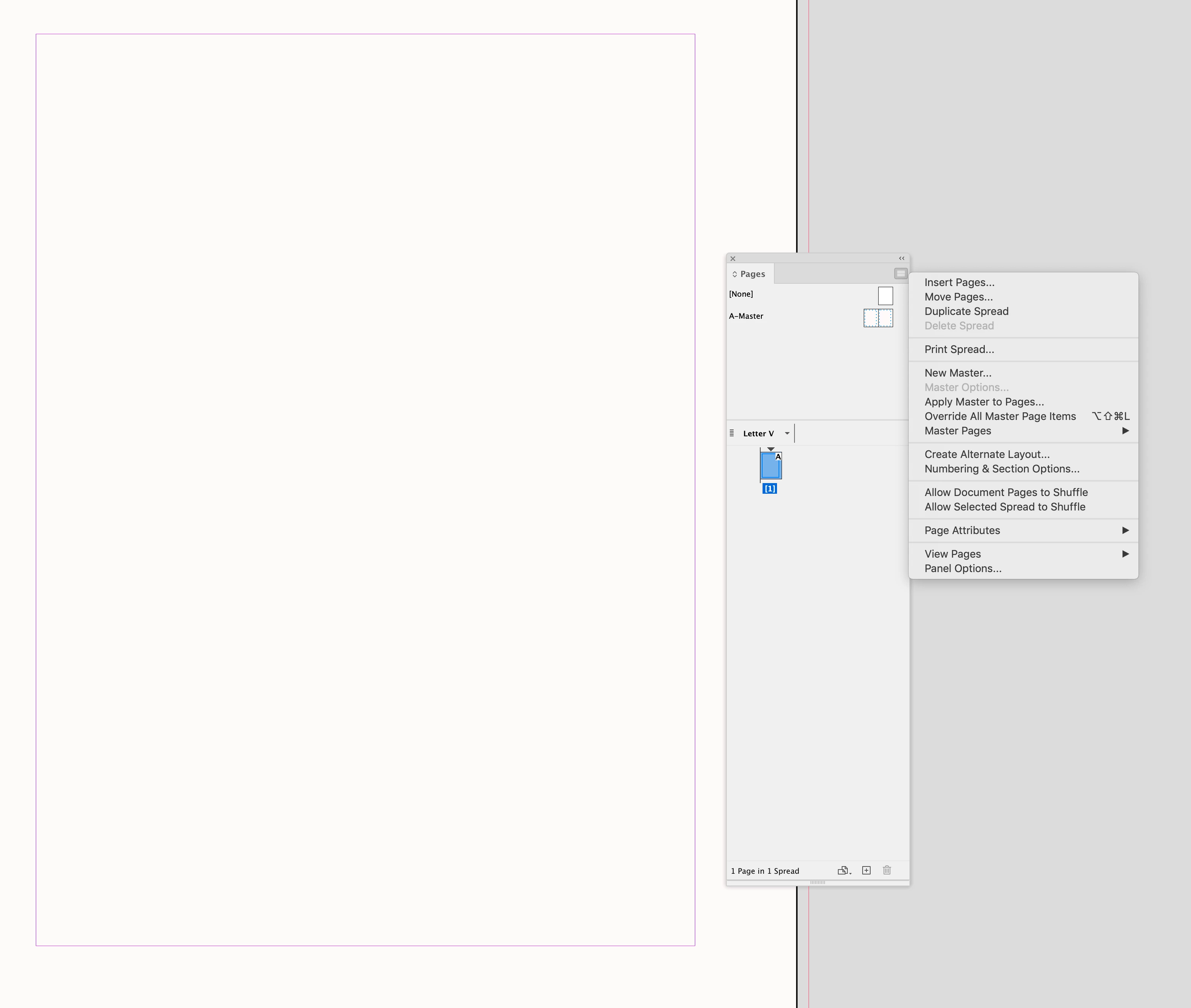Viewport: 1191px width, 1008px height.
Task: Toggle Allow Document Pages to Shuffle
Action: pos(1006,492)
